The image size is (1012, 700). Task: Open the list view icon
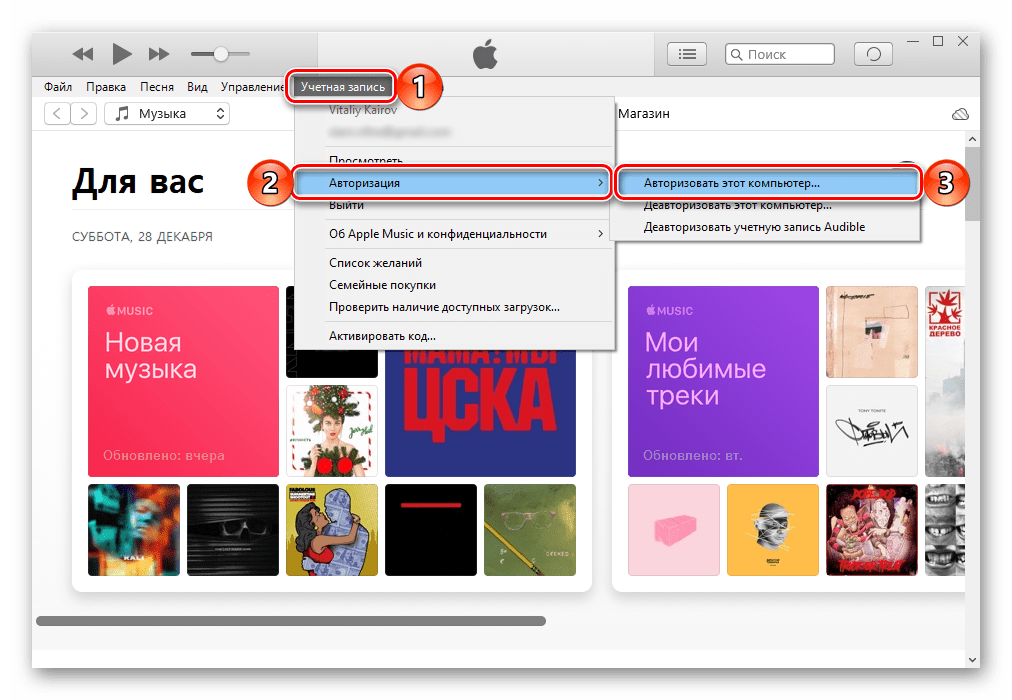(x=686, y=54)
